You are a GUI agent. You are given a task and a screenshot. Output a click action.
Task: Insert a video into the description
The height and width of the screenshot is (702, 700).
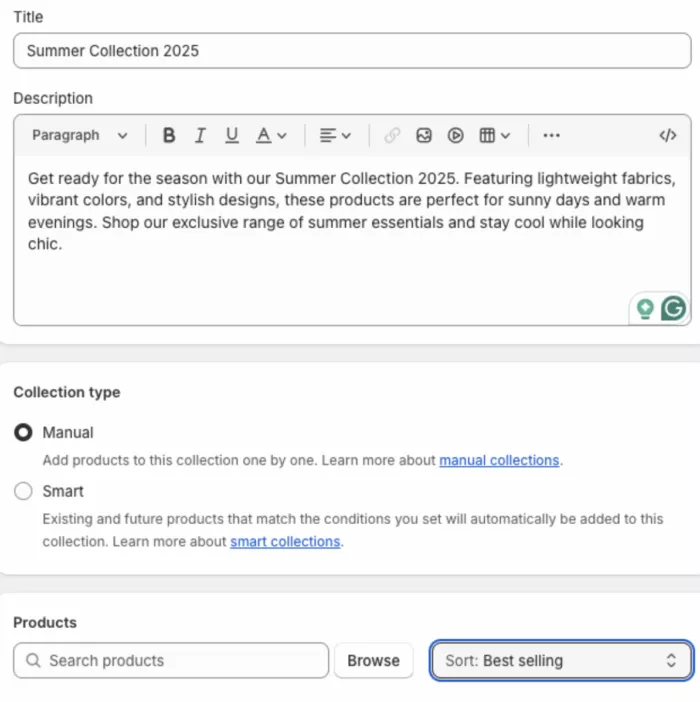(x=455, y=135)
